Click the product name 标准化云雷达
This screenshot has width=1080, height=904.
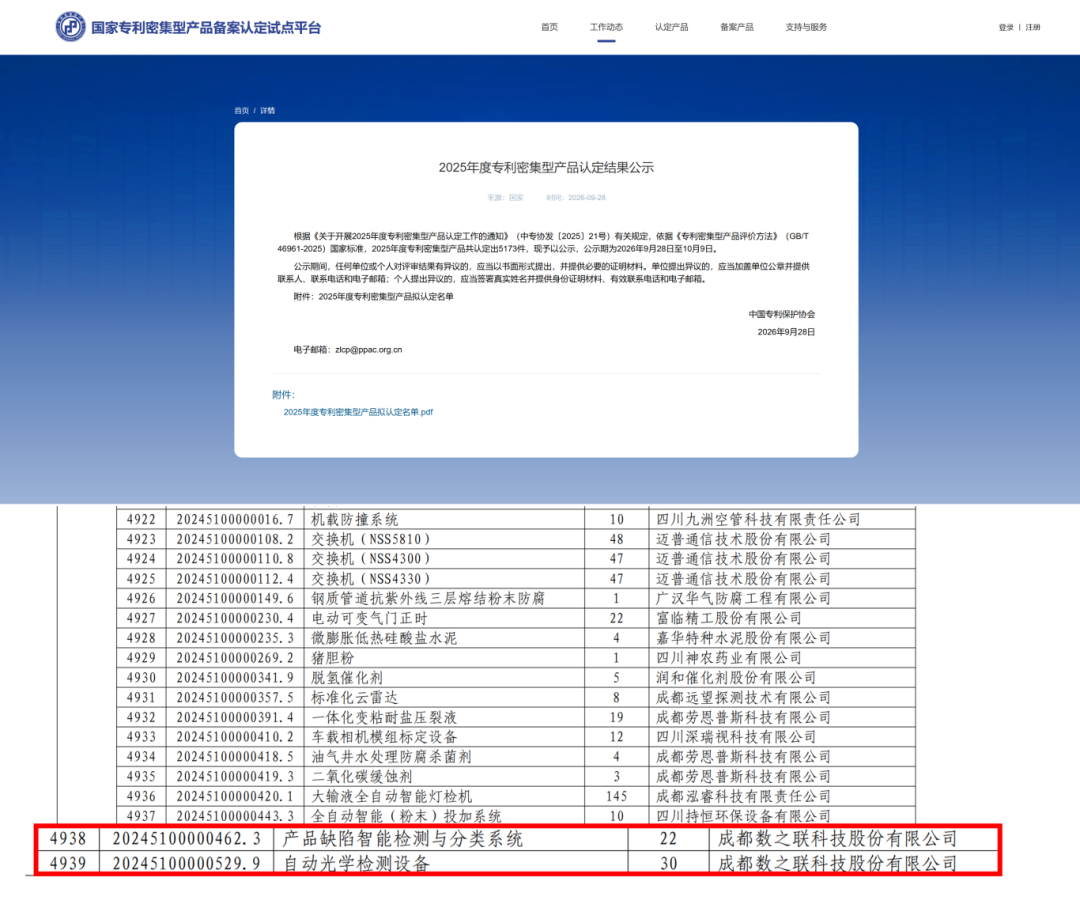tap(355, 698)
